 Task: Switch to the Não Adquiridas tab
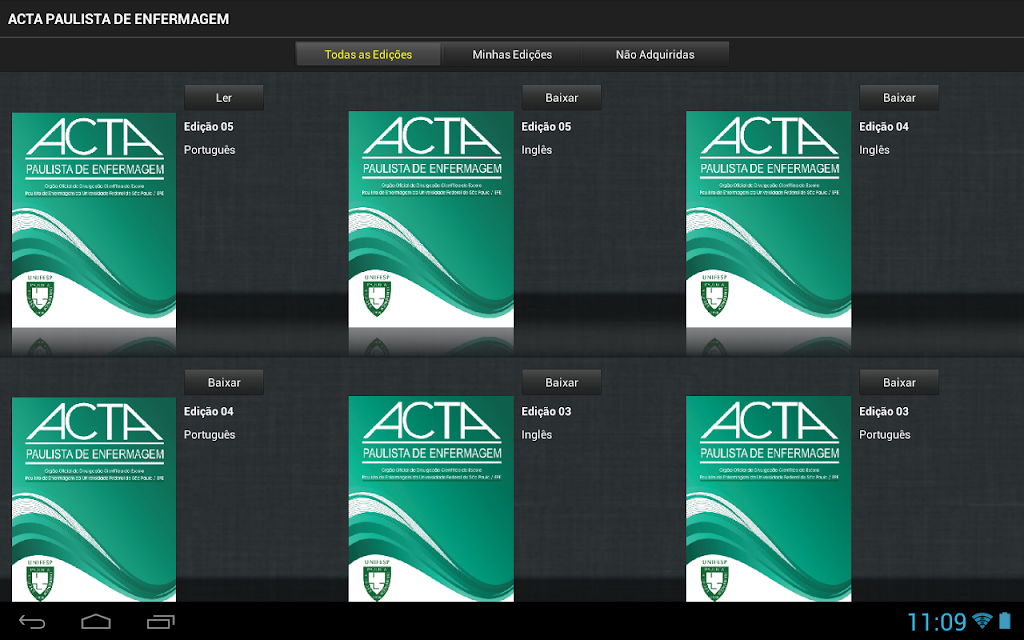(x=655, y=54)
